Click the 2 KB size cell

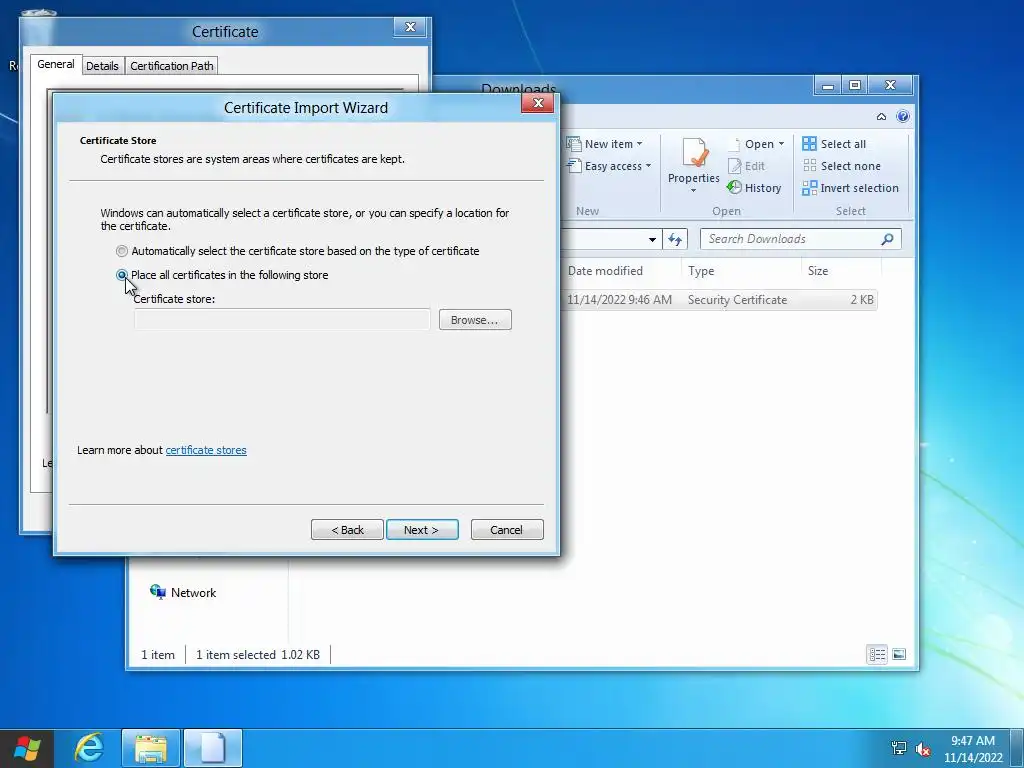click(x=861, y=300)
